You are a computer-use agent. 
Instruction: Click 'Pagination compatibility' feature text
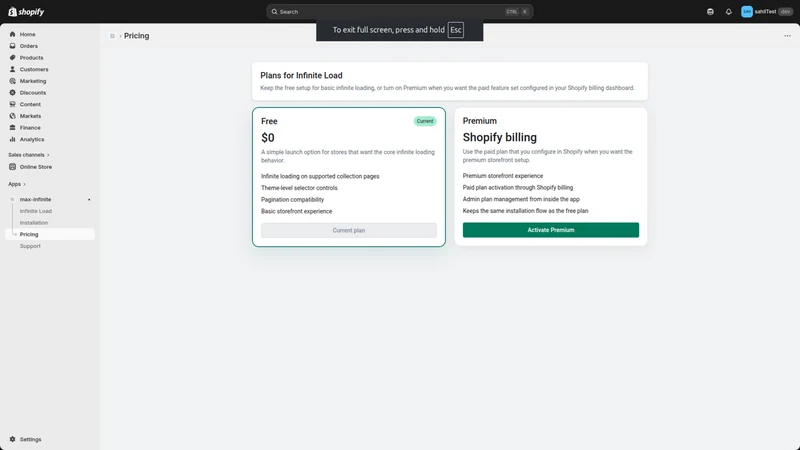[x=292, y=199]
